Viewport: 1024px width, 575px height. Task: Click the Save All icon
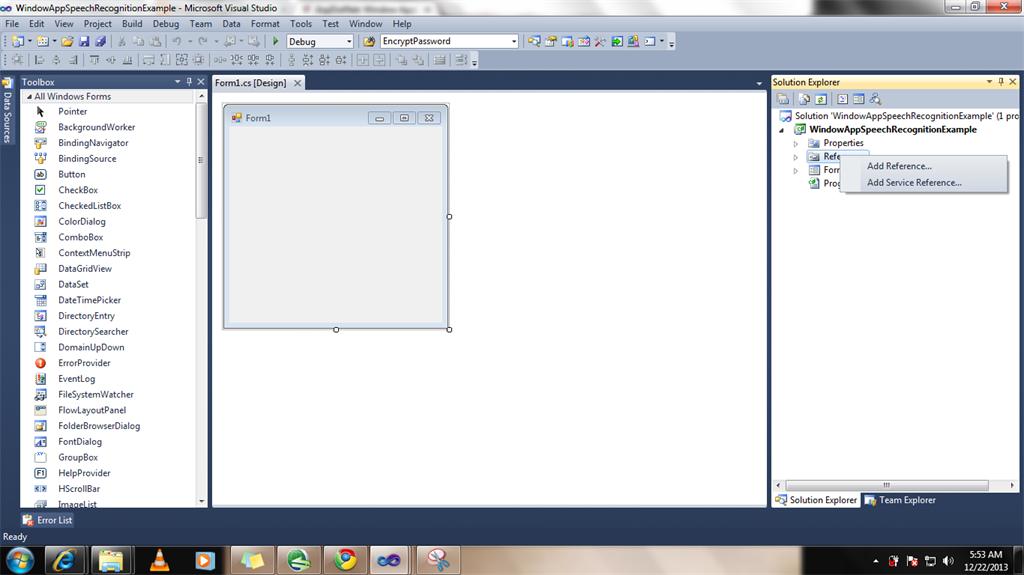click(x=101, y=41)
